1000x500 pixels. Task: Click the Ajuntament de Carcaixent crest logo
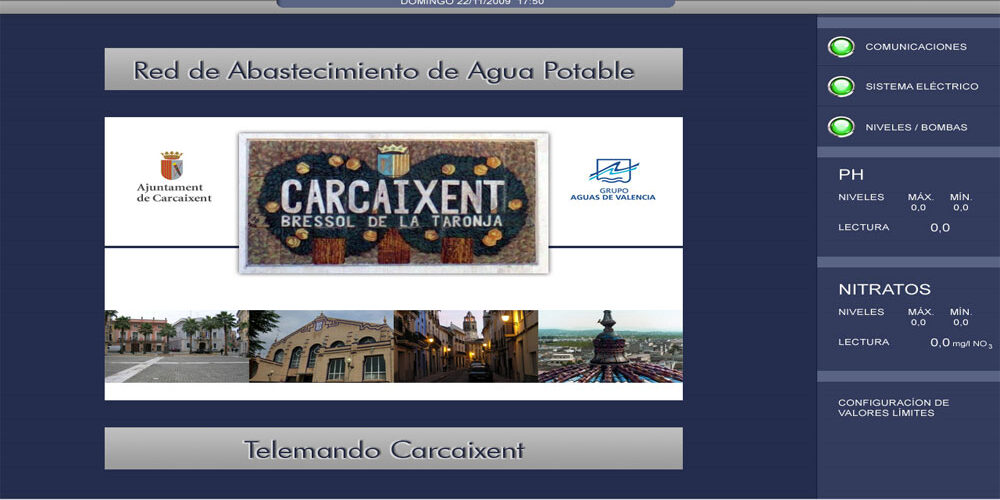click(x=172, y=165)
